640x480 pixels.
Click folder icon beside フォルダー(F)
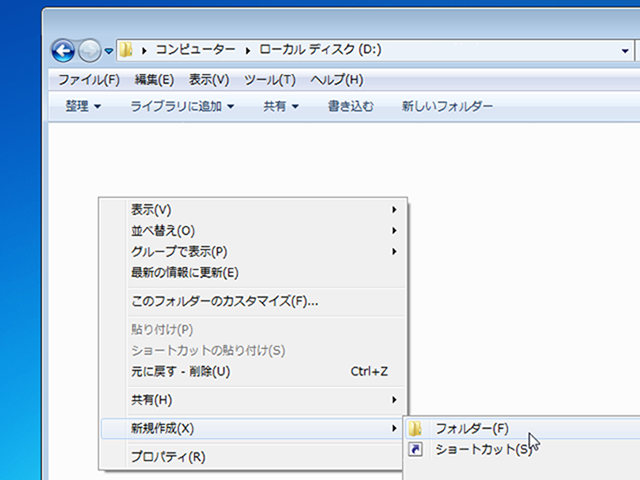click(415, 429)
